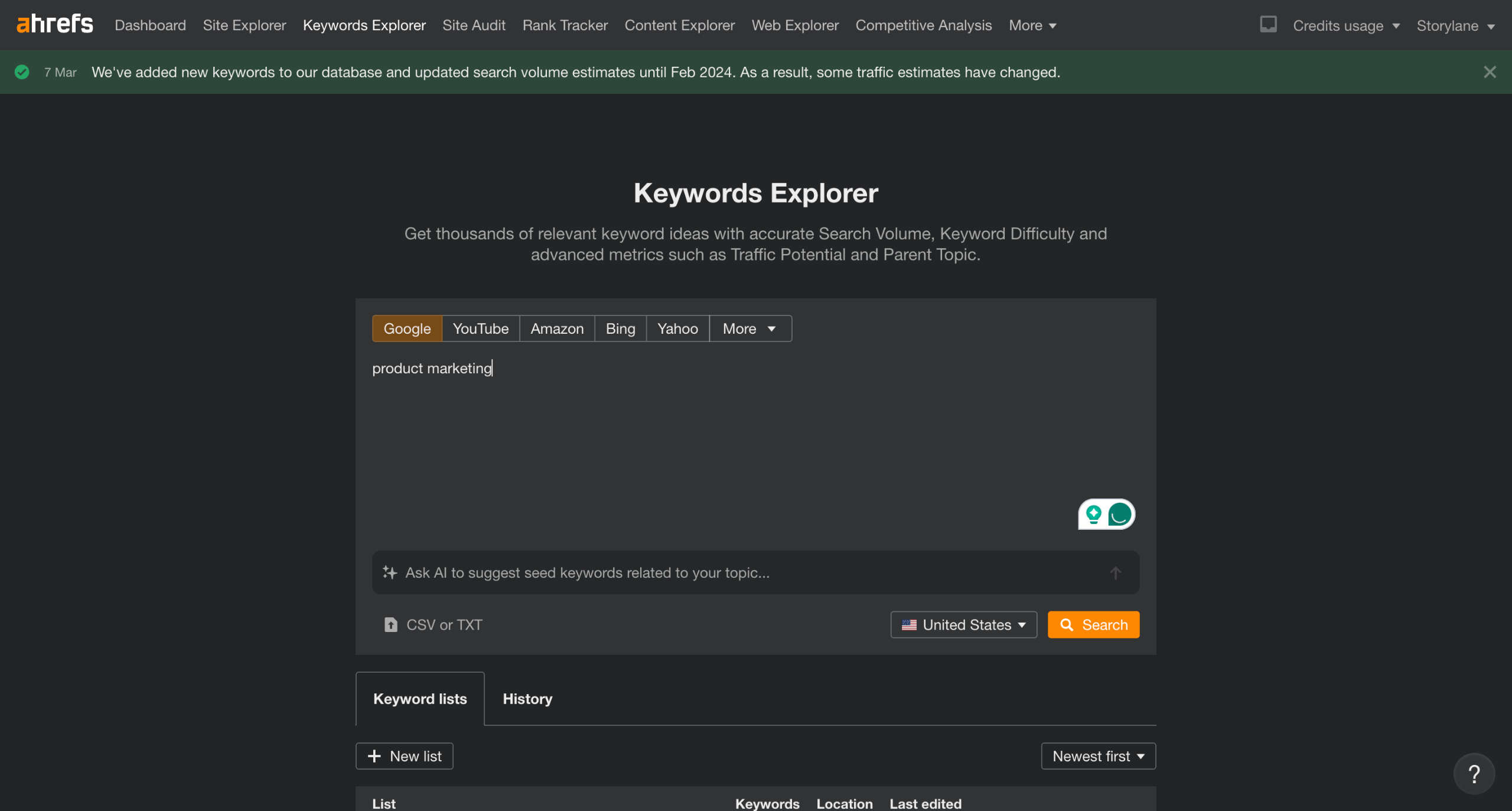Select Yahoo search engine

tap(677, 328)
